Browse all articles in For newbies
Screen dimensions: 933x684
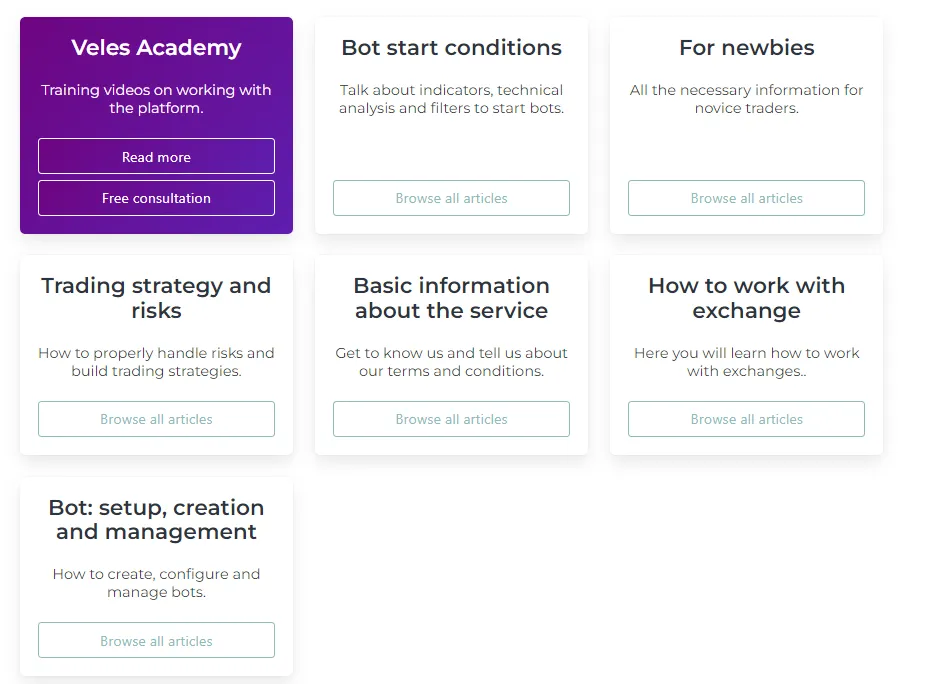746,198
